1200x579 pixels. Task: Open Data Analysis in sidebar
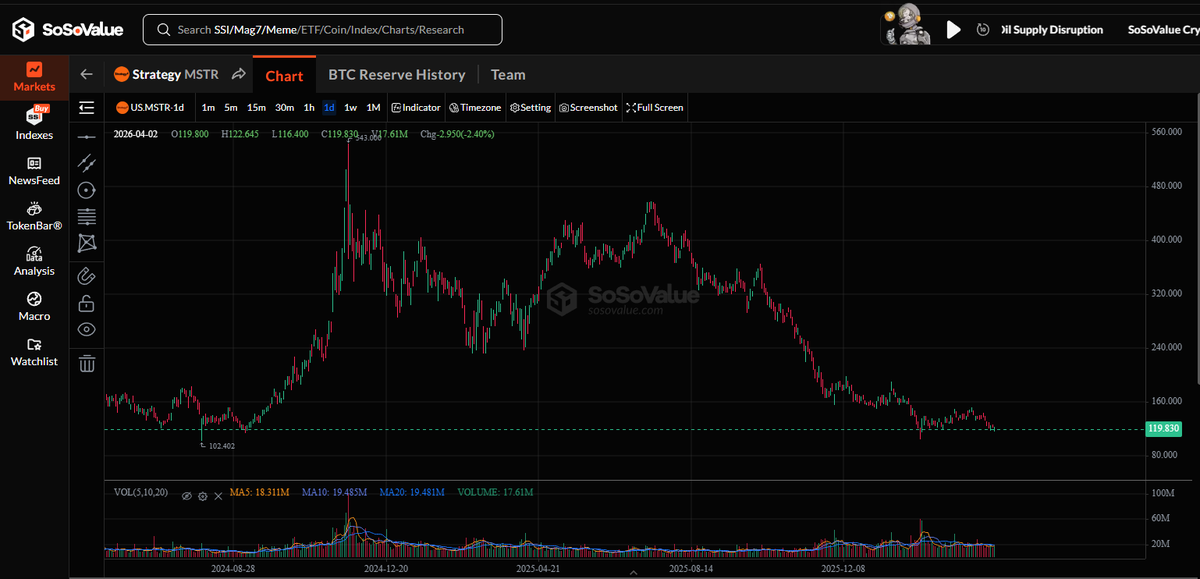click(34, 261)
